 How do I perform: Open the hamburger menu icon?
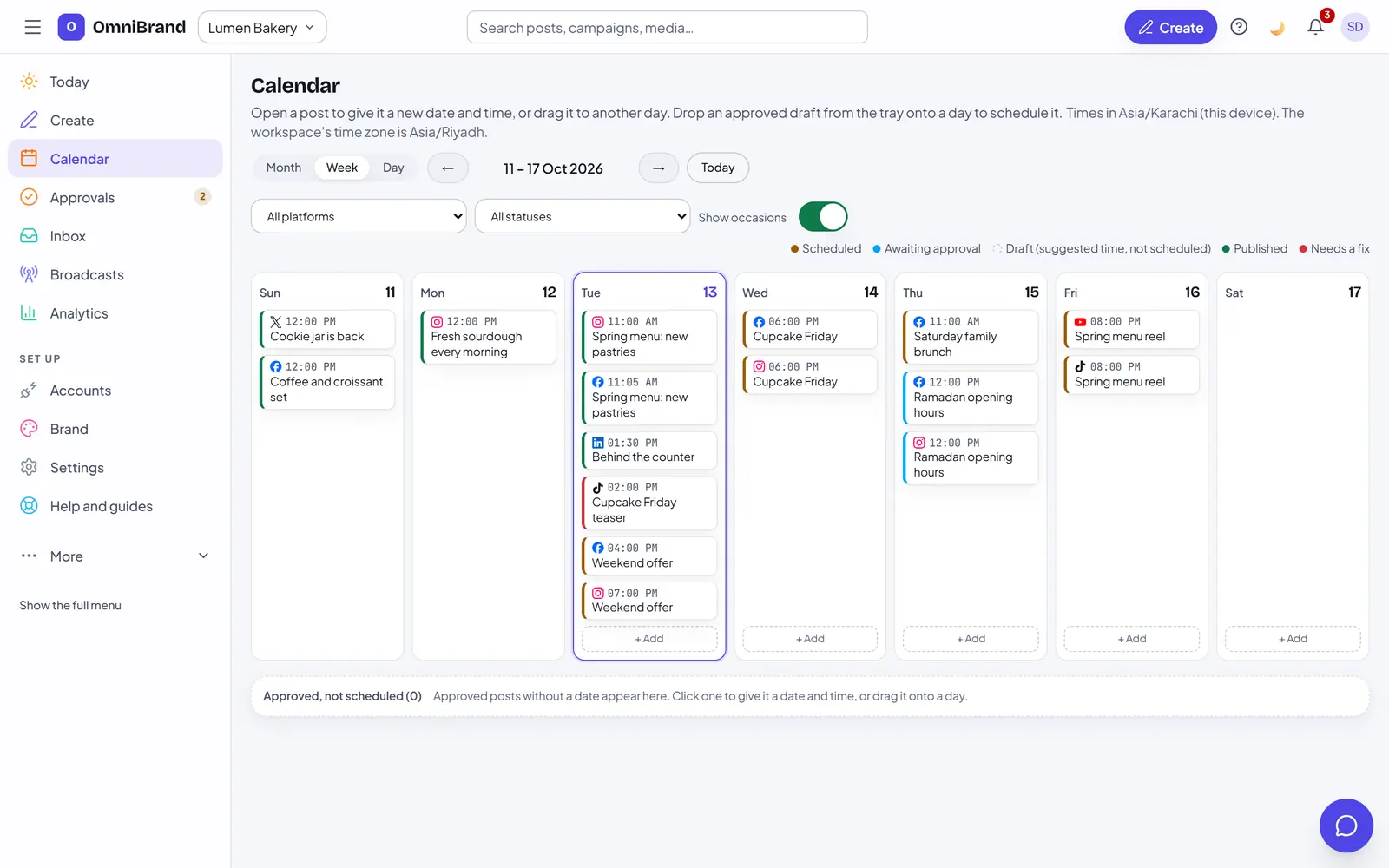click(32, 27)
